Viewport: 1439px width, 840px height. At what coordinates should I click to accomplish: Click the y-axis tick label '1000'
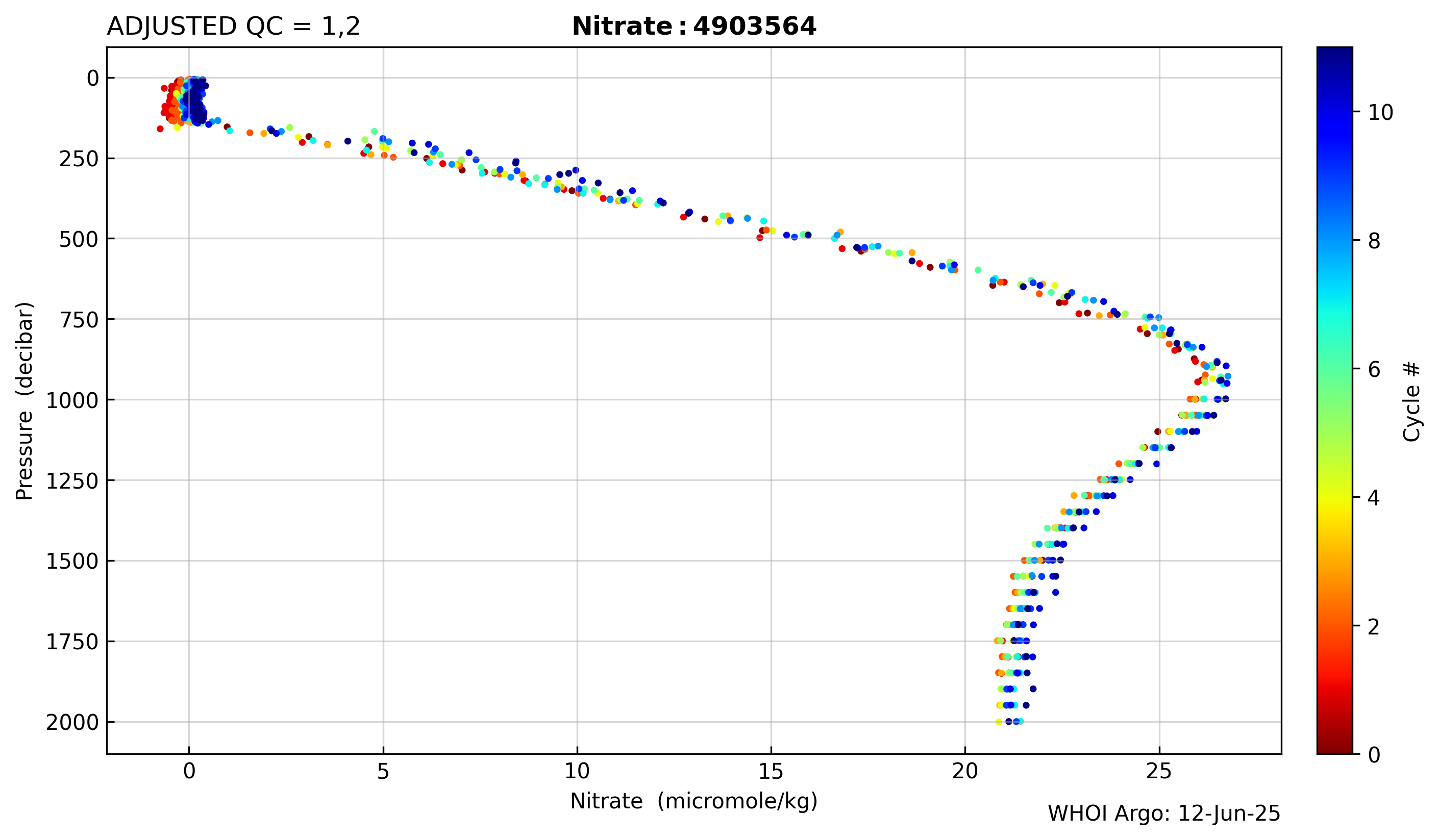(x=72, y=400)
